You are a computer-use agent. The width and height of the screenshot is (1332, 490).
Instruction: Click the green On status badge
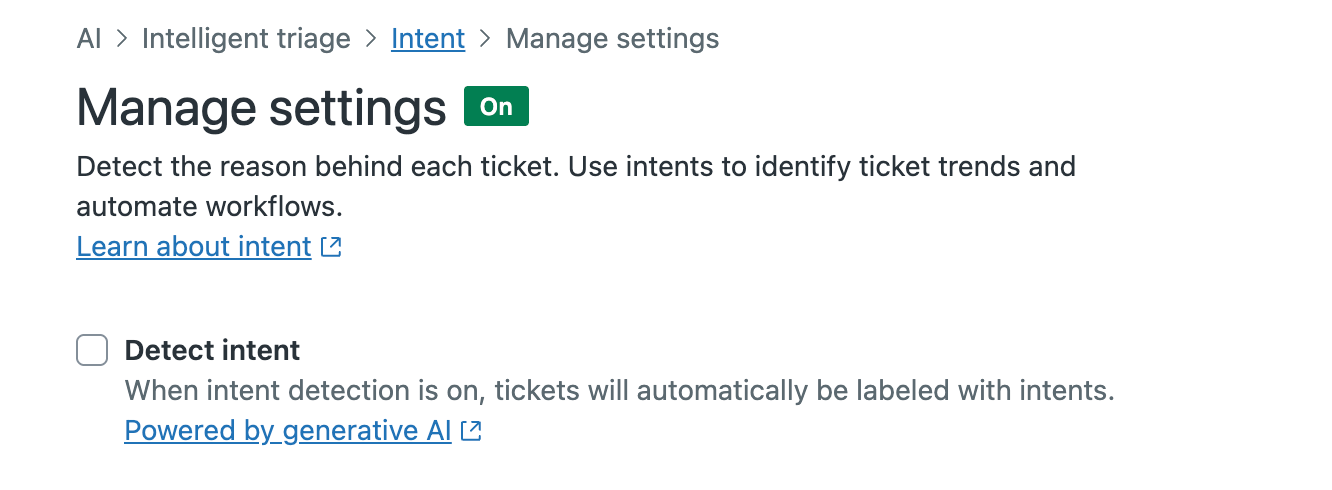pyautogui.click(x=496, y=107)
